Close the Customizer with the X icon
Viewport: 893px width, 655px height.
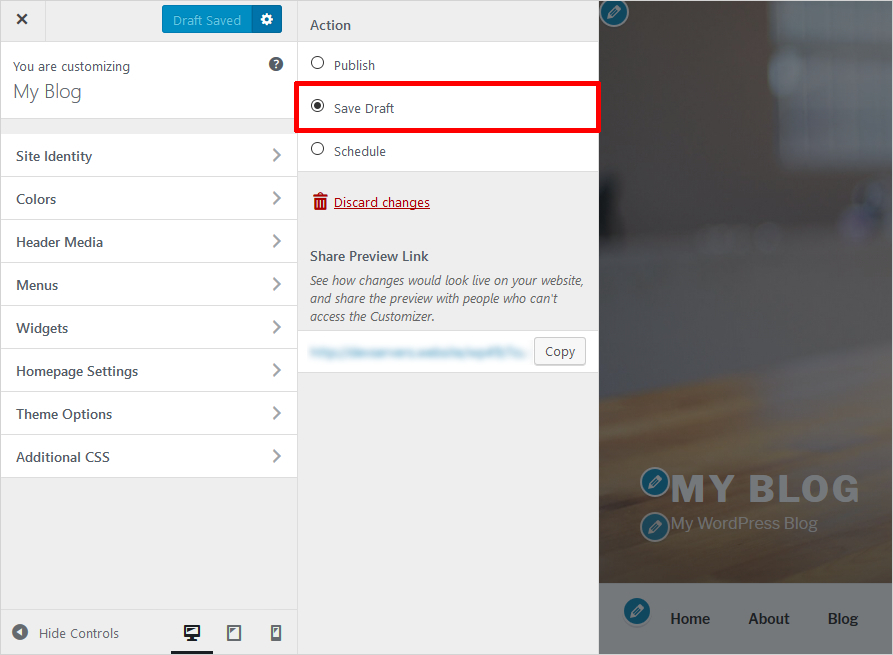pos(22,19)
